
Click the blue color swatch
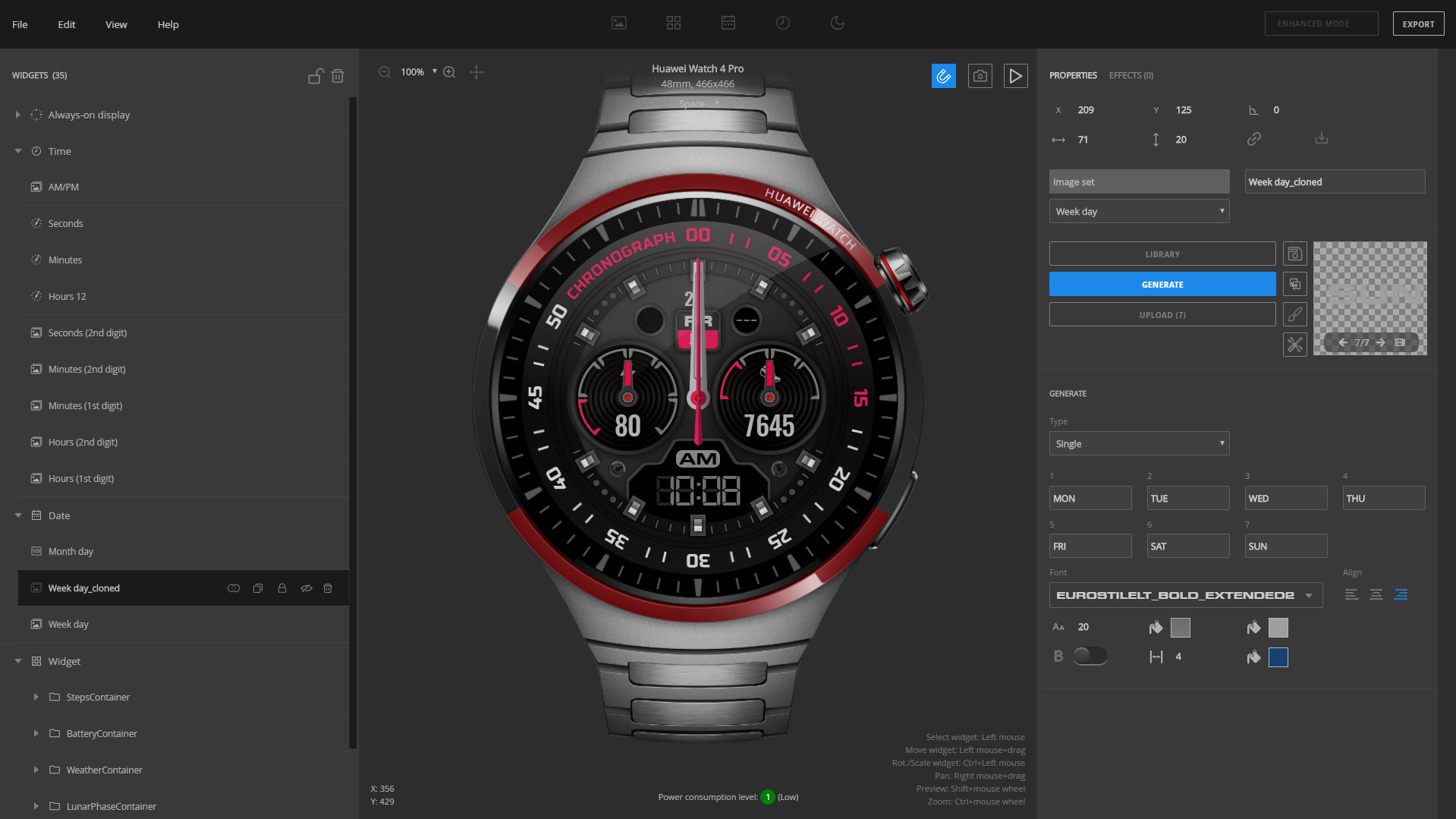pyautogui.click(x=1278, y=657)
